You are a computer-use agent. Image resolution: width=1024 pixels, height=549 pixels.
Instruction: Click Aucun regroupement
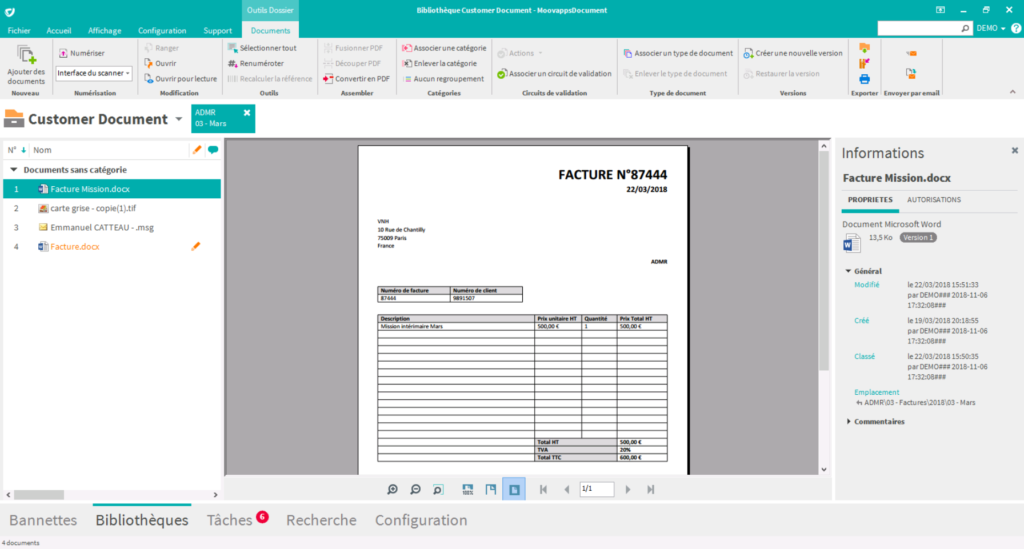coord(443,78)
